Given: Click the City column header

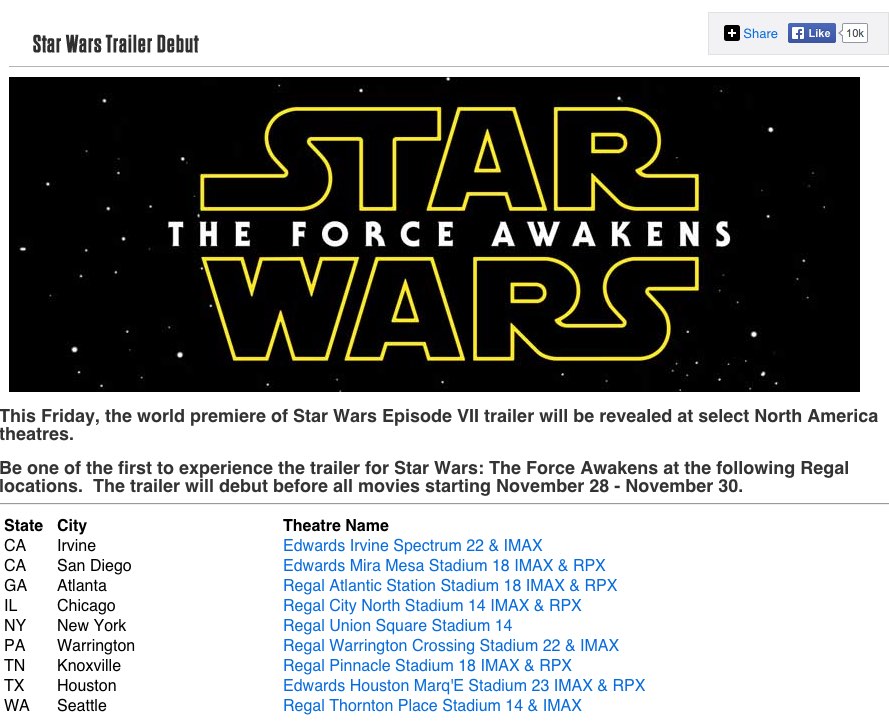Looking at the screenshot, I should (x=72, y=526).
